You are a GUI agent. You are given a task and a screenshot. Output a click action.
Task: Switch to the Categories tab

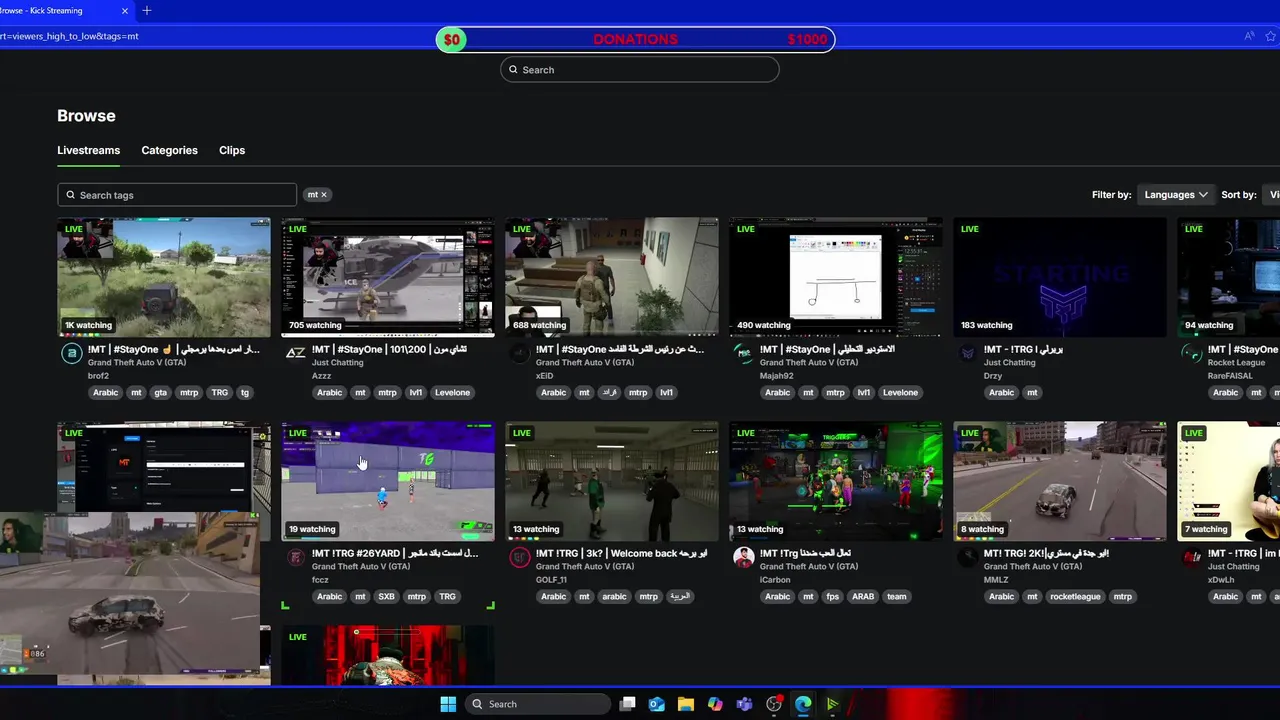[x=169, y=150]
